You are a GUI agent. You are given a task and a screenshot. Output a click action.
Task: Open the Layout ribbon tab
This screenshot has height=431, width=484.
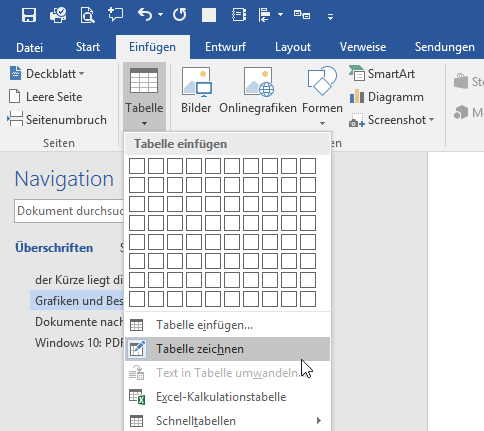click(293, 48)
